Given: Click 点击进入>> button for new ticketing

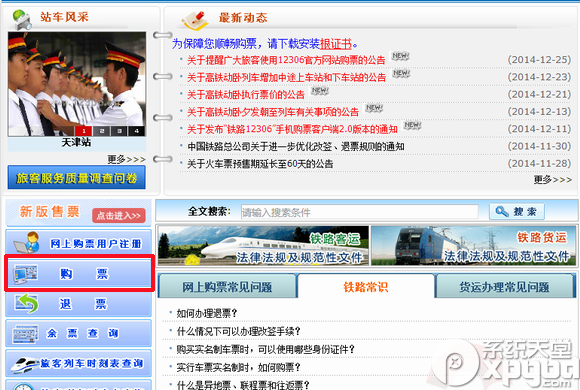Looking at the screenshot, I should [x=119, y=215].
